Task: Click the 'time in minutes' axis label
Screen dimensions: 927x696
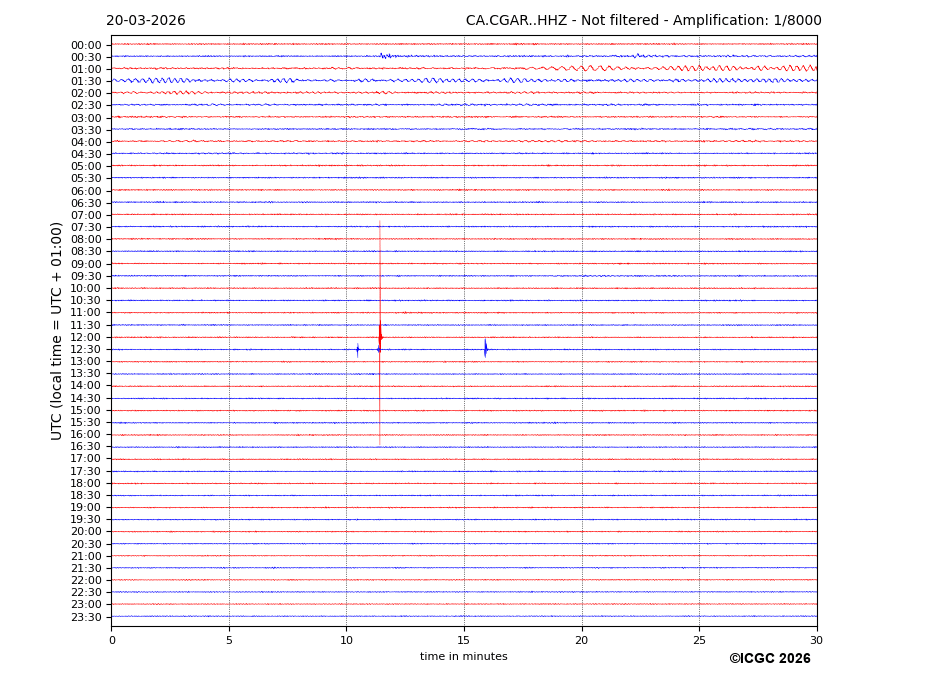Action: pyautogui.click(x=463, y=656)
